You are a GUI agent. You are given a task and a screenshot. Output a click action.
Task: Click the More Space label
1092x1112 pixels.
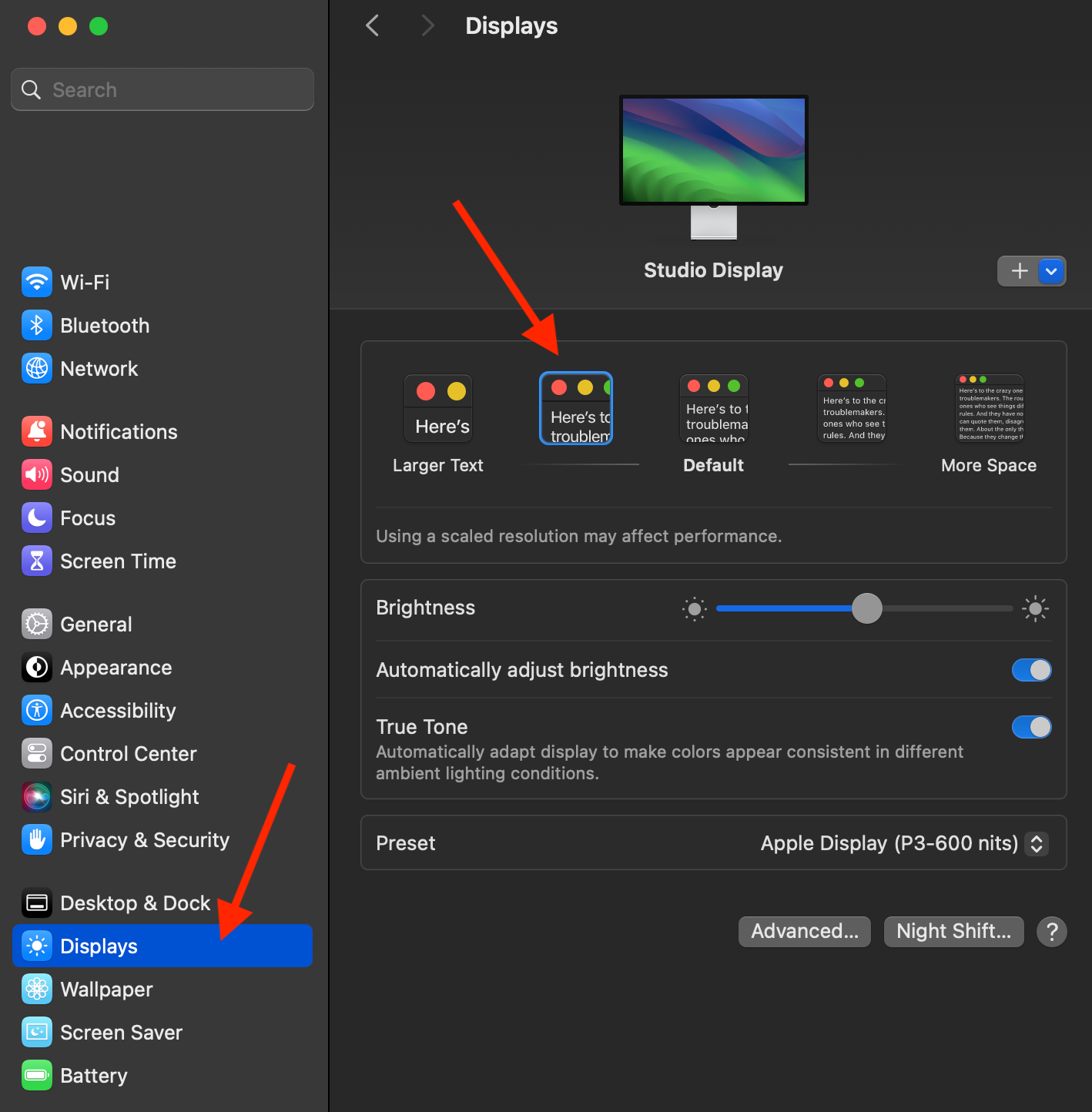[x=989, y=465]
